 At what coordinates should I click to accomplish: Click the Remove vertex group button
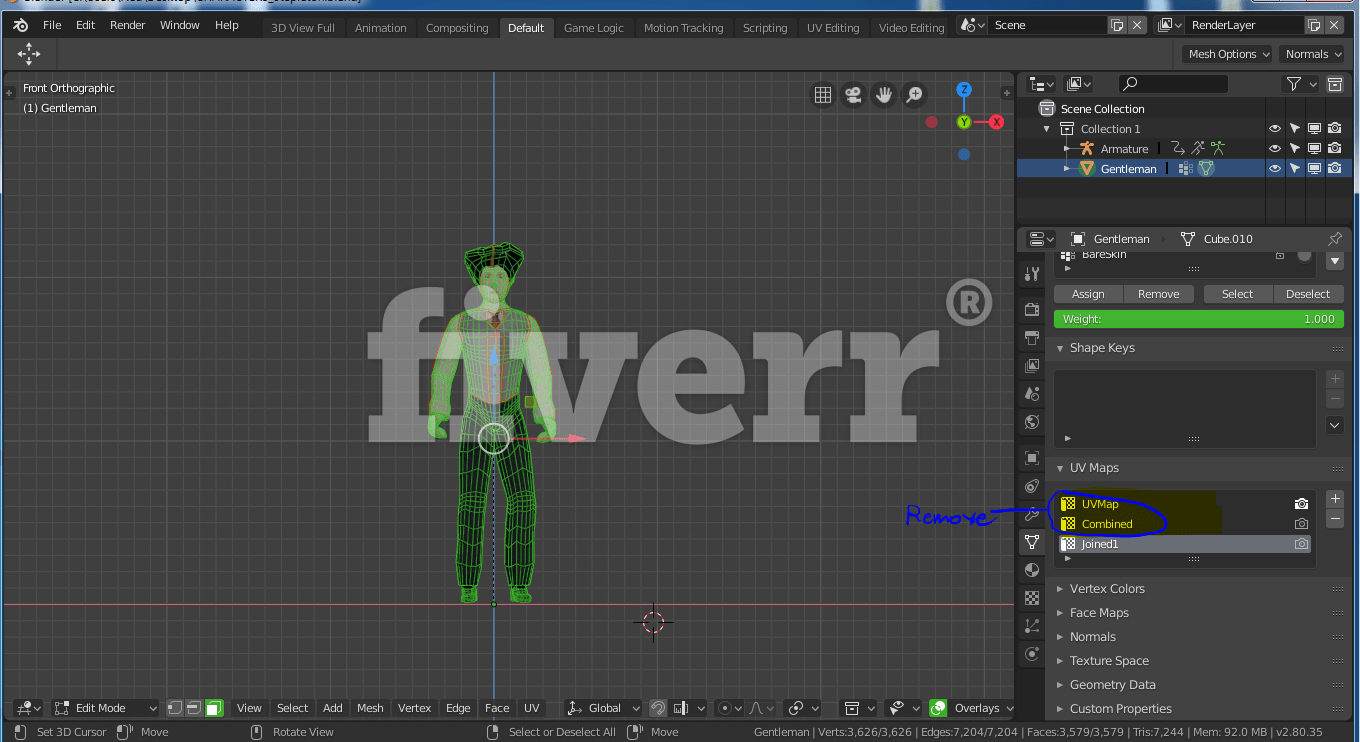(x=1158, y=294)
